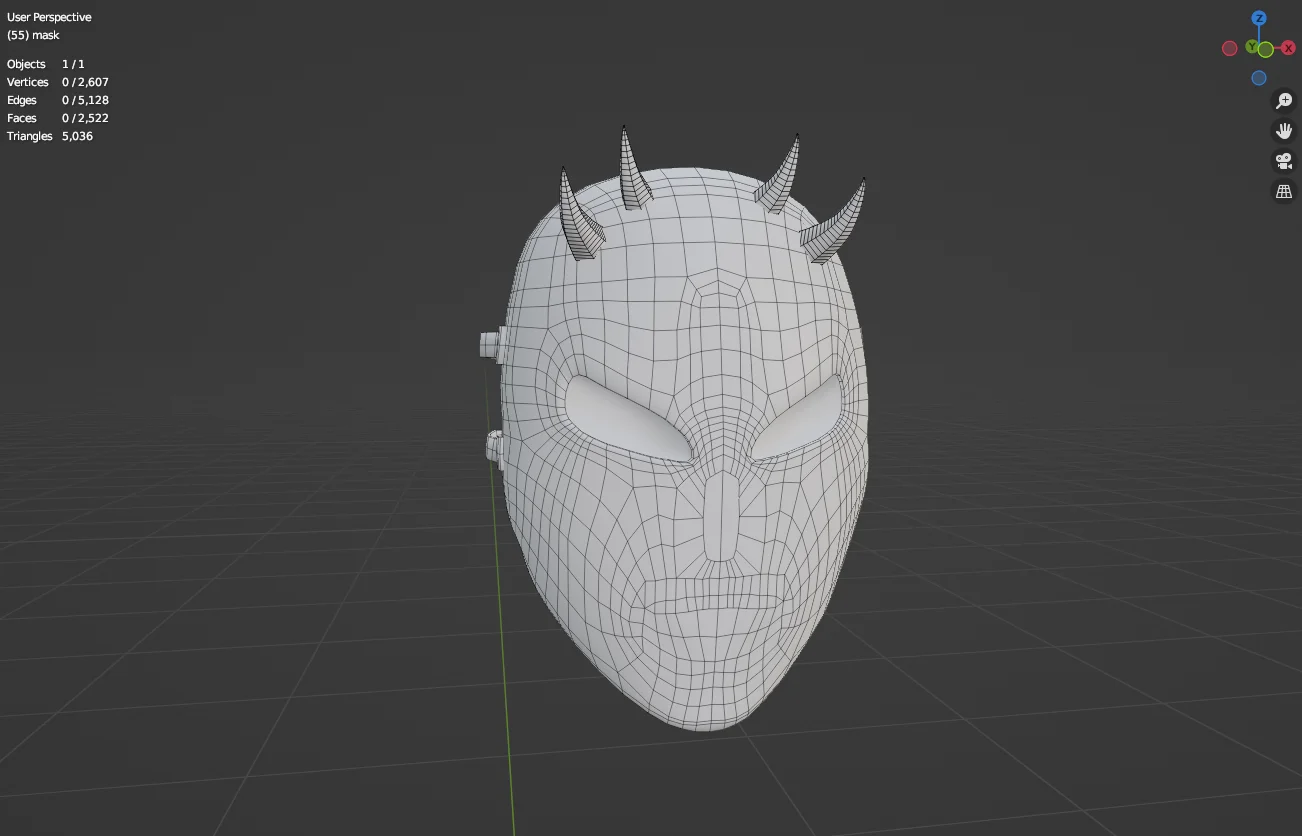The image size is (1302, 836).
Task: Click the negative Z axis circle below the gizmo
Action: [x=1259, y=77]
